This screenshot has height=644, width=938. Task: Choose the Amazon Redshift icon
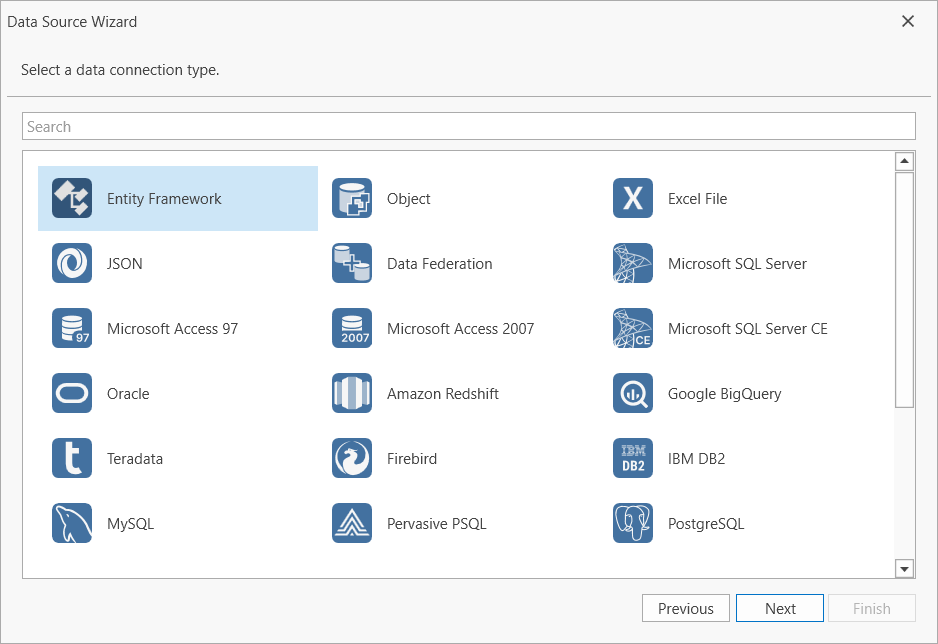(352, 393)
